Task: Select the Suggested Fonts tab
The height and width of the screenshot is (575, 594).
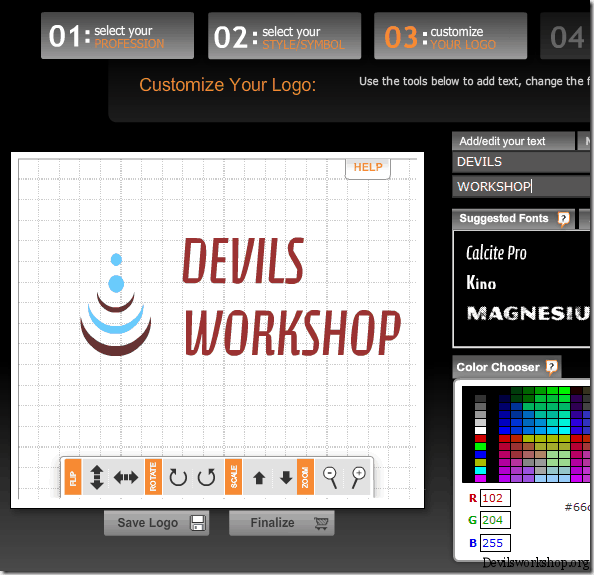Action: 513,219
